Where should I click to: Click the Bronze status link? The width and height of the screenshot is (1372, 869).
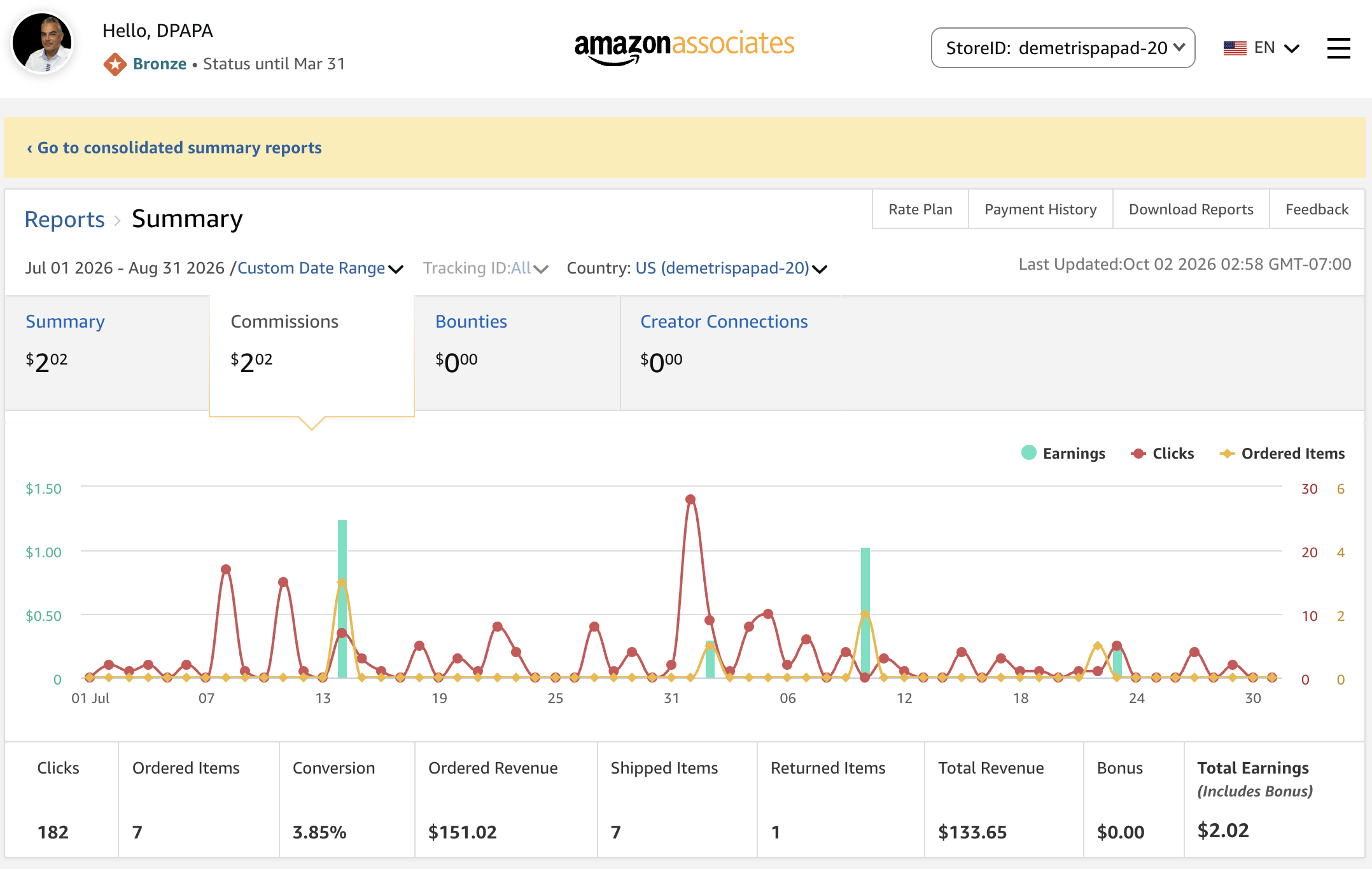[159, 64]
